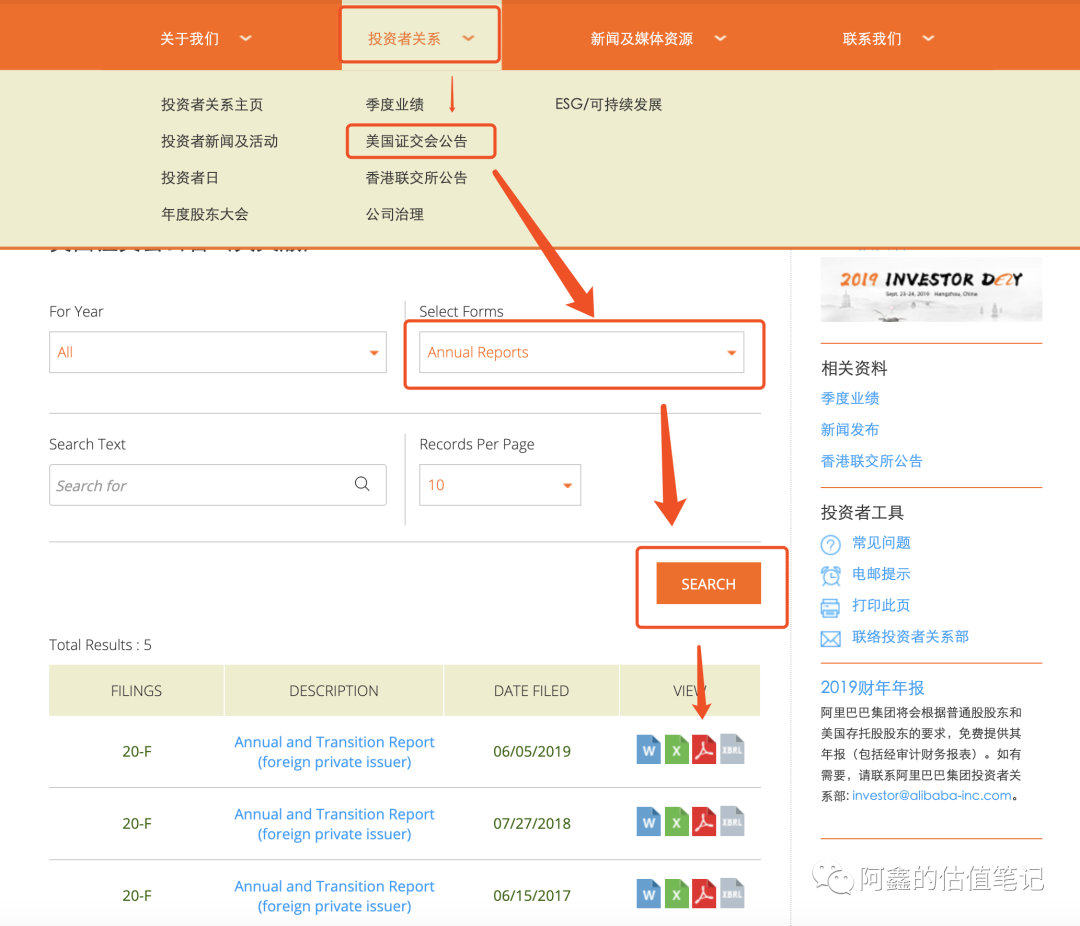Open the Select Forms Annual Reports dropdown
Screen dimensions: 1080x926
[581, 352]
